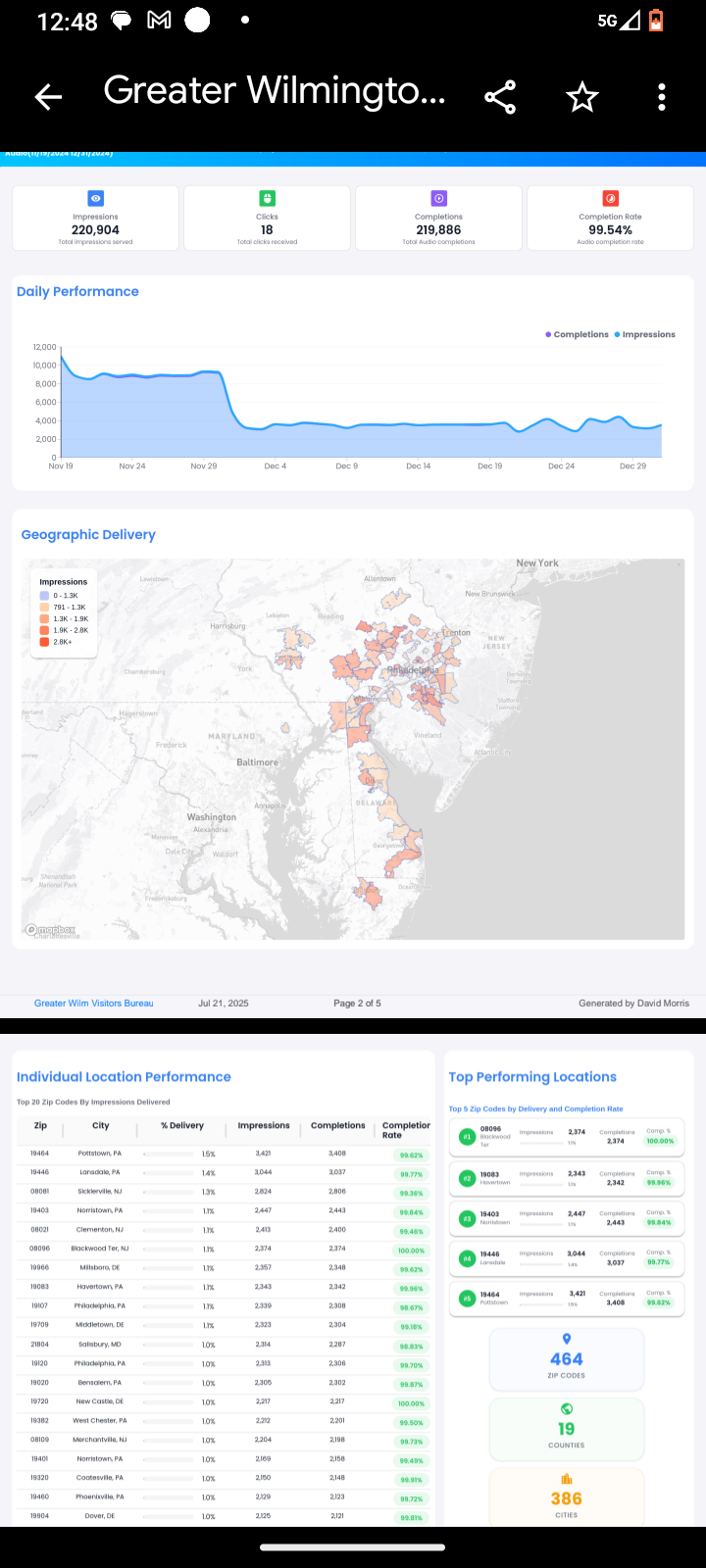Tap the Top Performing Locations heading

(x=532, y=1077)
